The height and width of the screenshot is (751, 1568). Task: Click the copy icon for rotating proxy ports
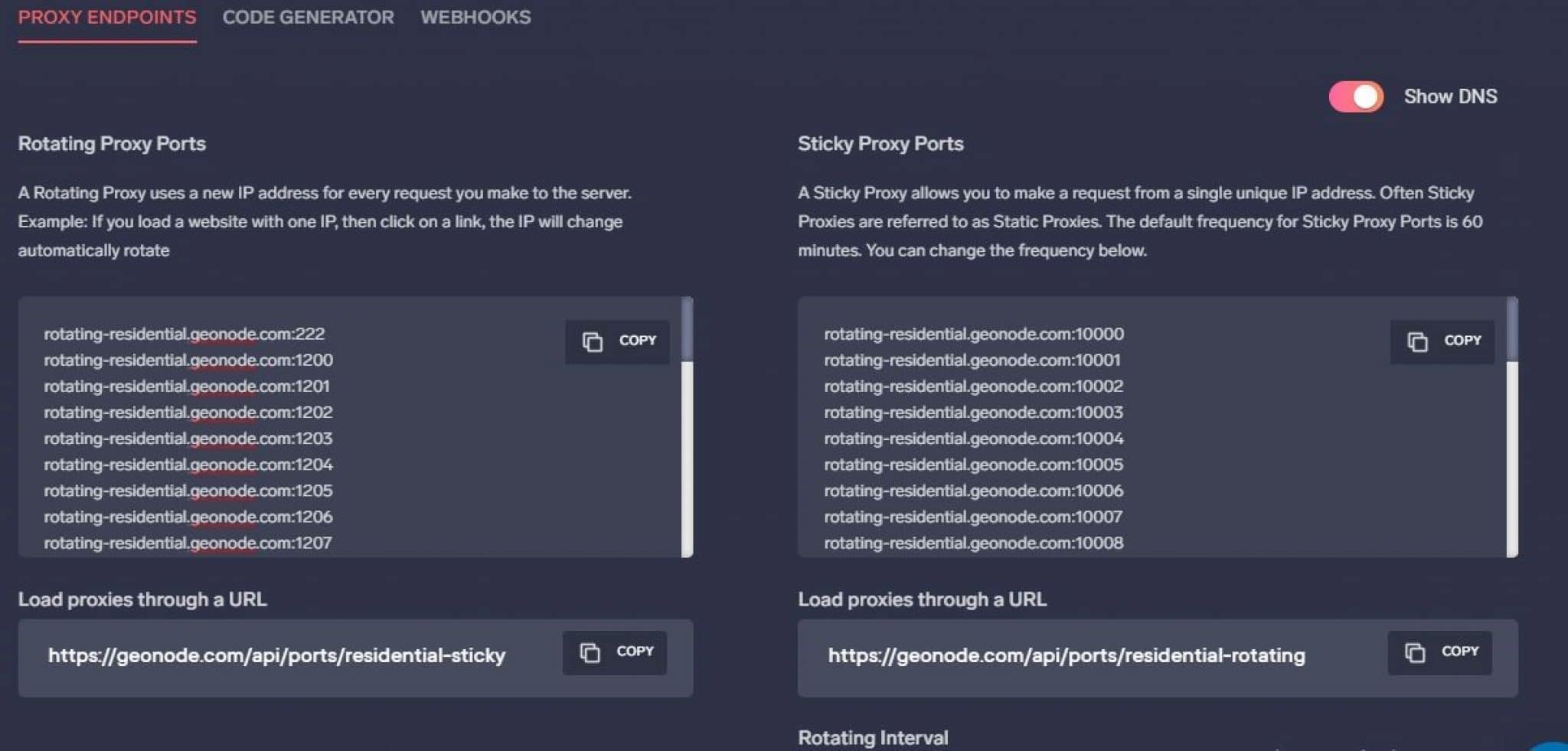point(593,341)
